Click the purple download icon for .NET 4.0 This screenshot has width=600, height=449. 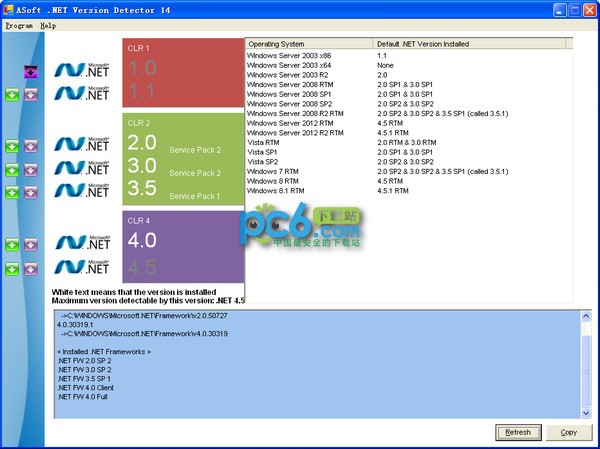pyautogui.click(x=31, y=244)
